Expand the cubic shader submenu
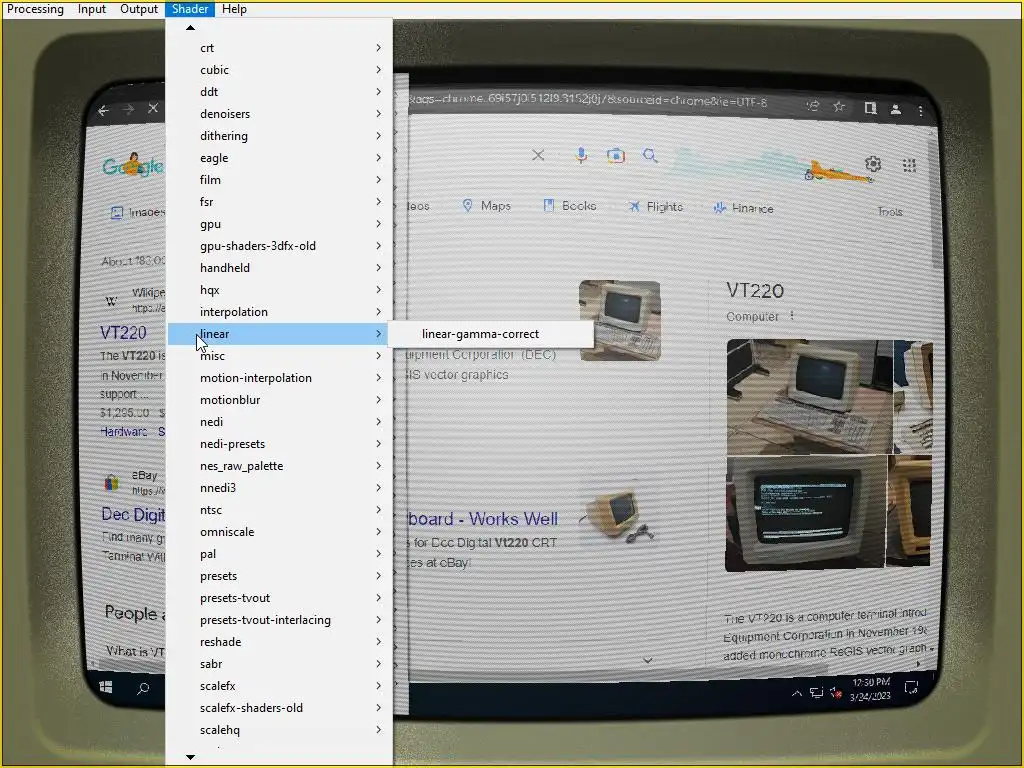This screenshot has height=768, width=1024. pyautogui.click(x=280, y=70)
